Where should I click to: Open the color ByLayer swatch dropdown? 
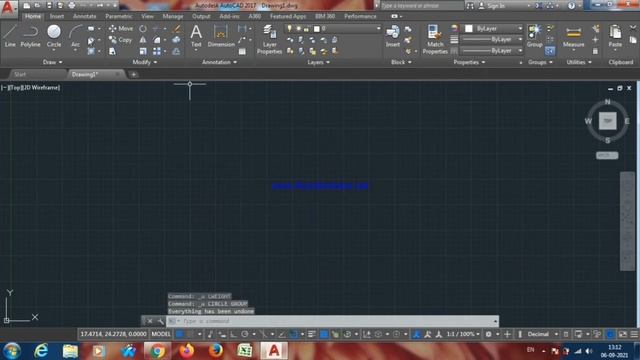coord(493,29)
